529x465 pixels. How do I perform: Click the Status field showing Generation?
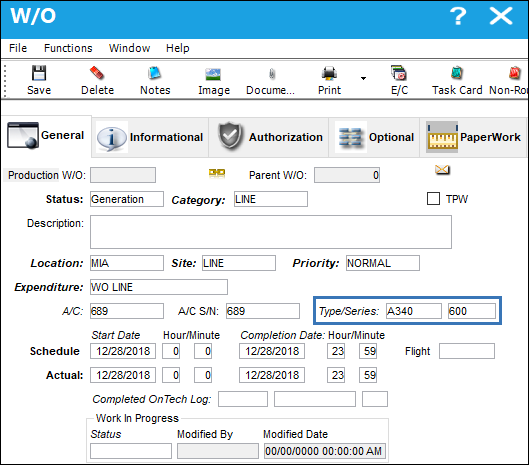[x=127, y=199]
